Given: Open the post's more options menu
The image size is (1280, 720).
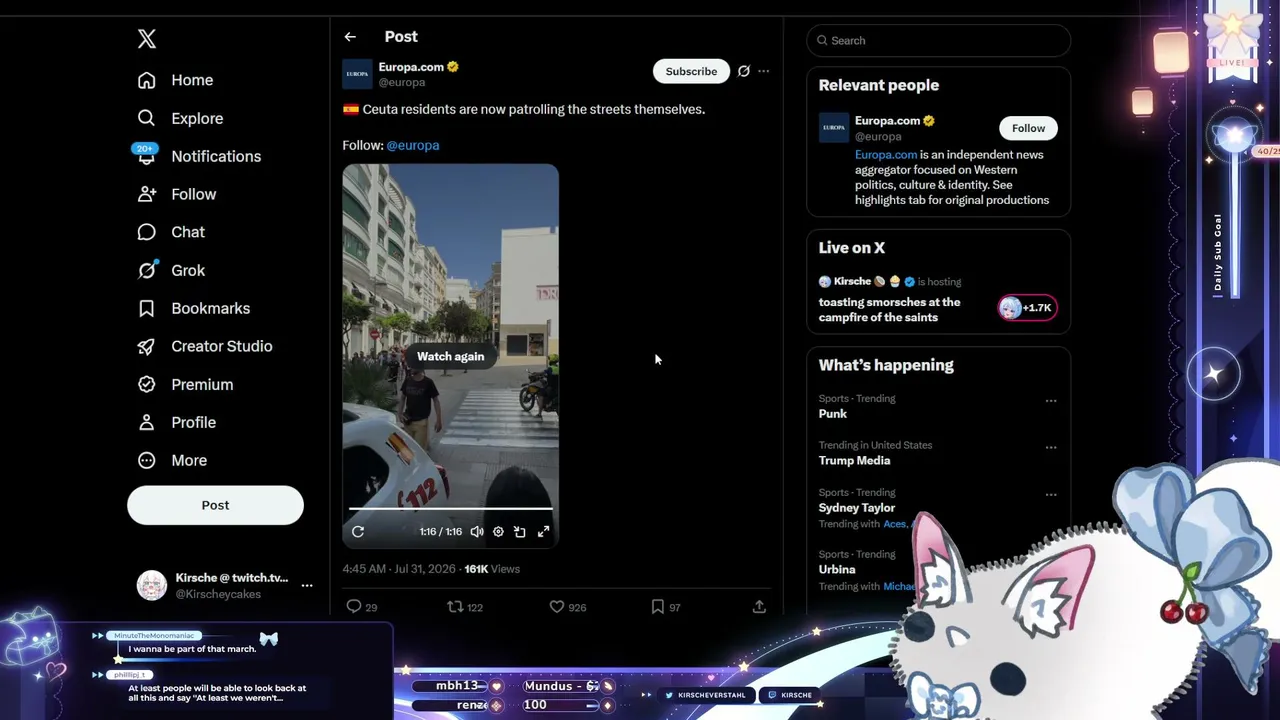Looking at the screenshot, I should (x=764, y=71).
